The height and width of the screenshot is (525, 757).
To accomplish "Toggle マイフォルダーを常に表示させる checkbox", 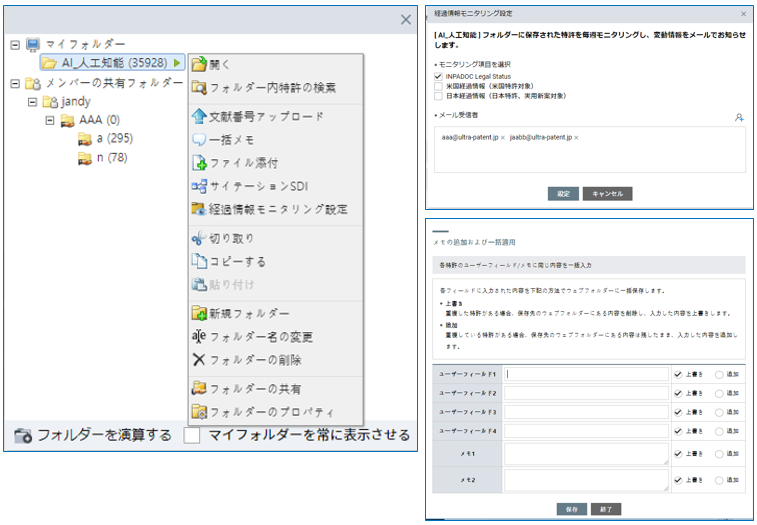I will pos(192,436).
